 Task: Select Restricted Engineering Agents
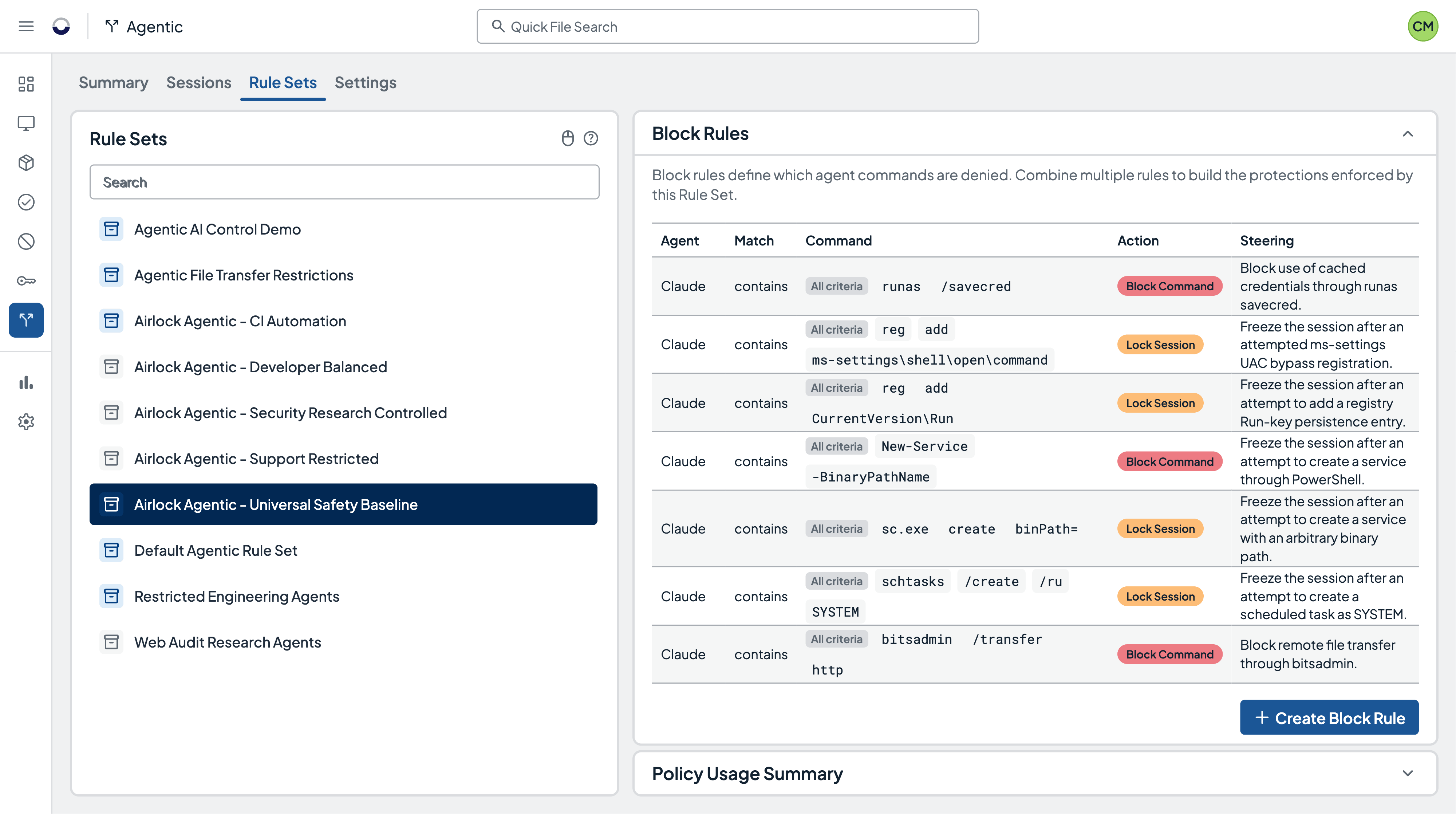click(x=343, y=596)
